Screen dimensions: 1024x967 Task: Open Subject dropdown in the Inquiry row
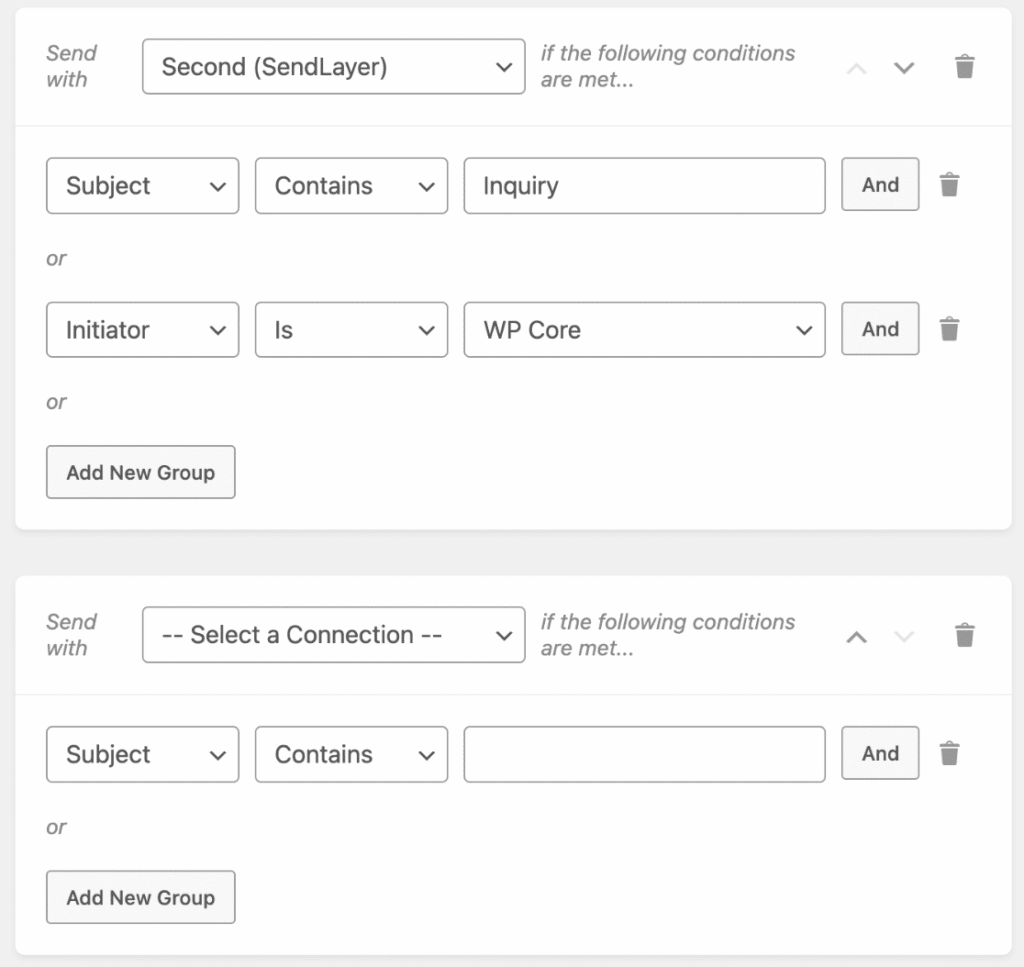click(x=142, y=186)
